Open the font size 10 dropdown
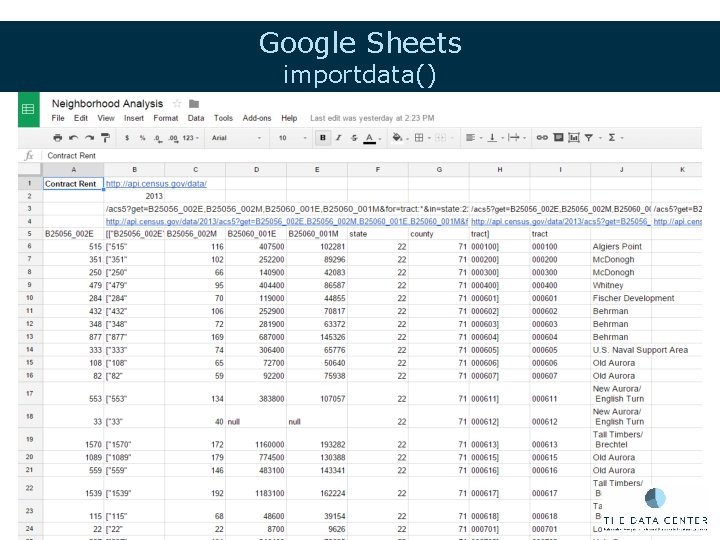Image resolution: width=720 pixels, height=540 pixels. 292,138
